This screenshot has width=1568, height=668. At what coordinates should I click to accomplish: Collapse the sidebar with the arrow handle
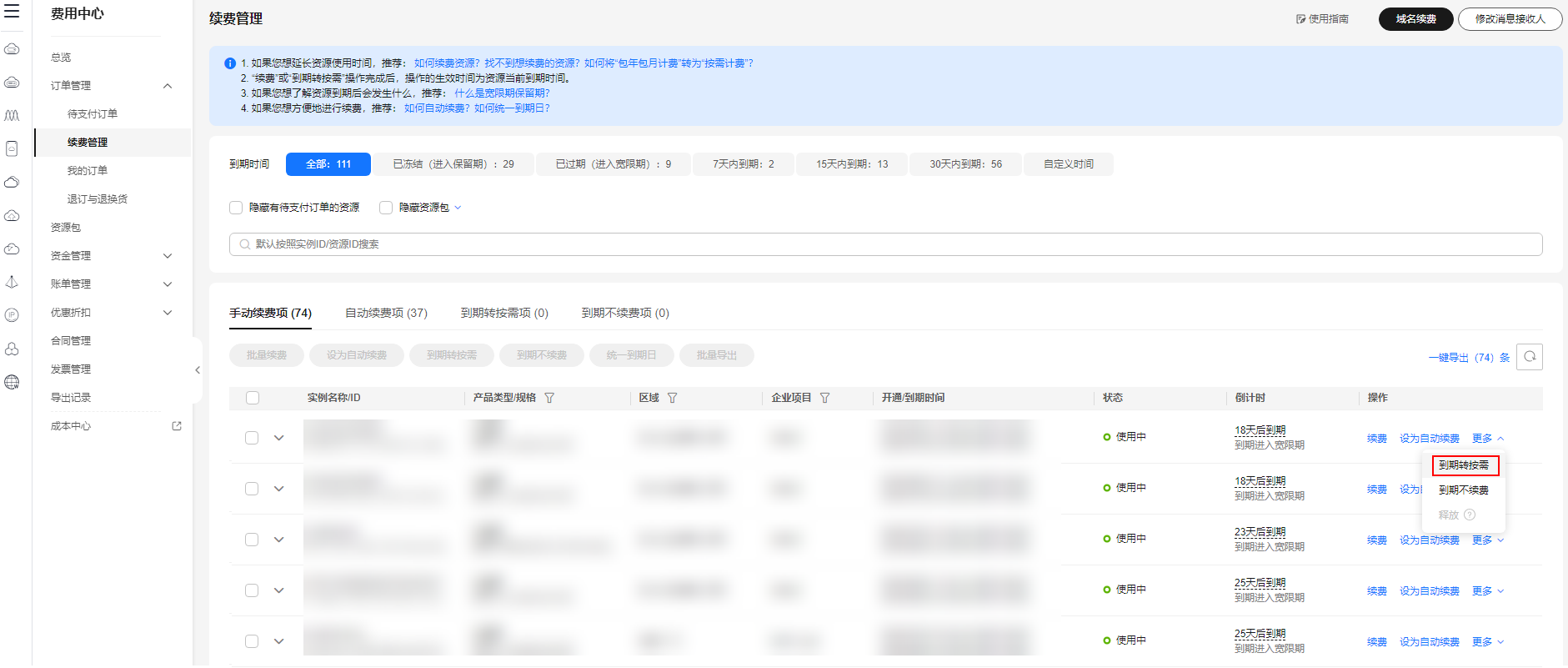[198, 370]
